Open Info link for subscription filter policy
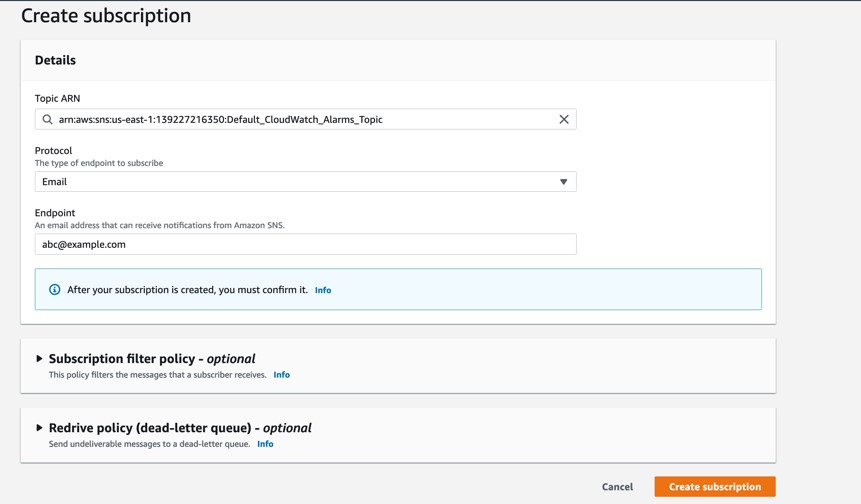 (x=282, y=374)
